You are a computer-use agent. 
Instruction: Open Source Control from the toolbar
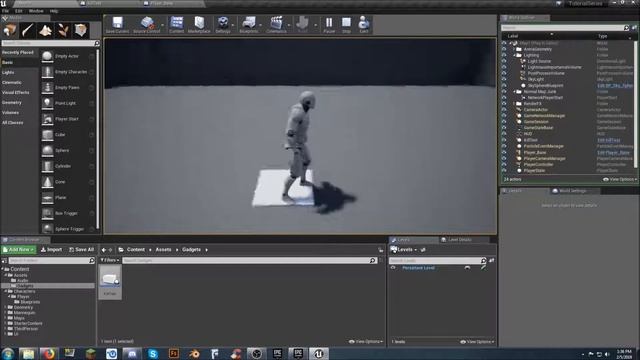click(x=147, y=24)
